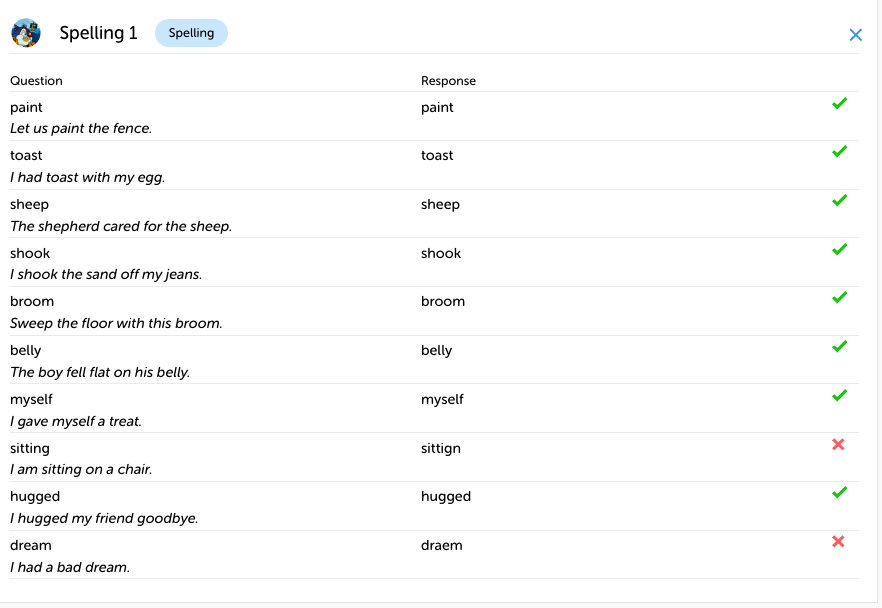Click the green checkmark for shook
The image size is (882, 608).
click(x=839, y=249)
